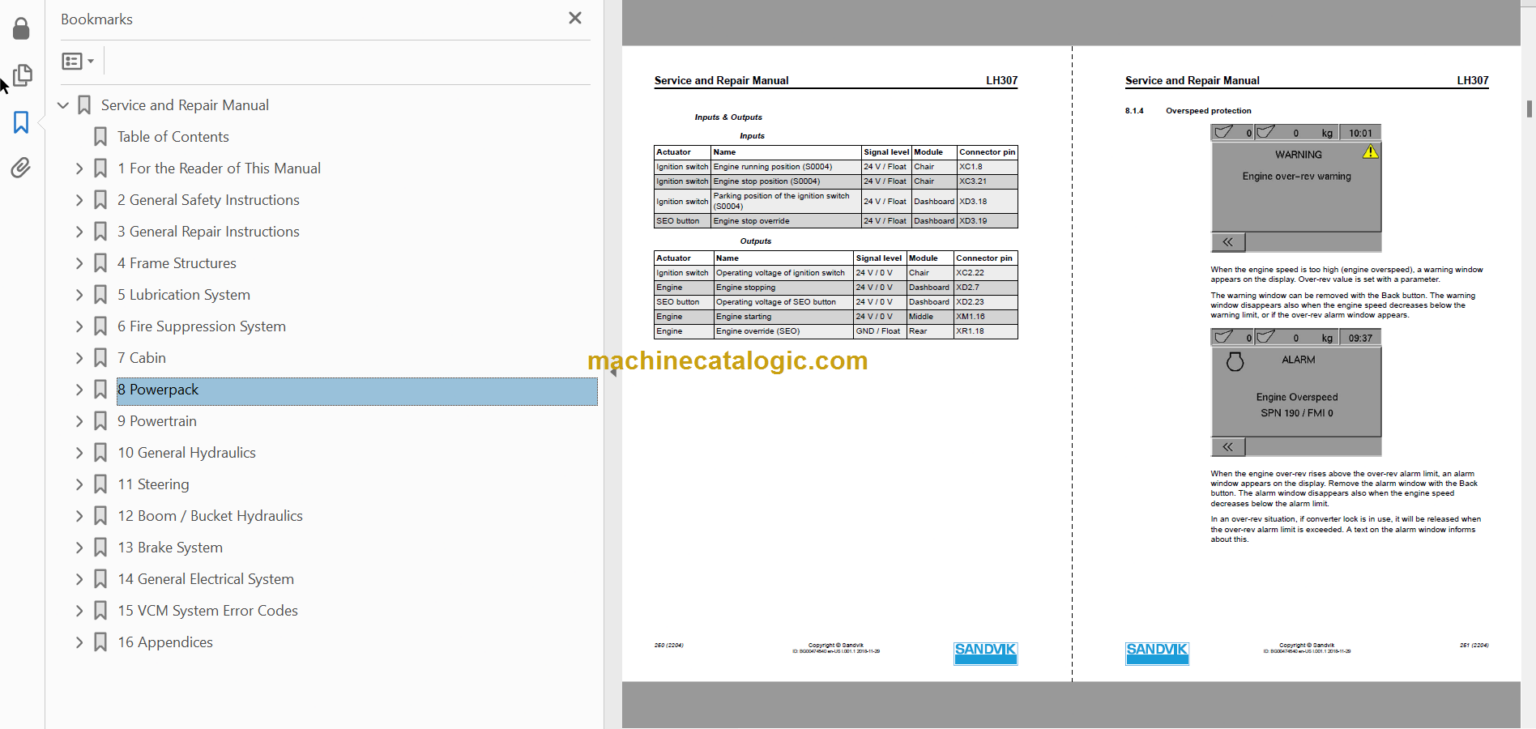Click the bookmark options icon above the list
The height and width of the screenshot is (729, 1536).
click(72, 60)
